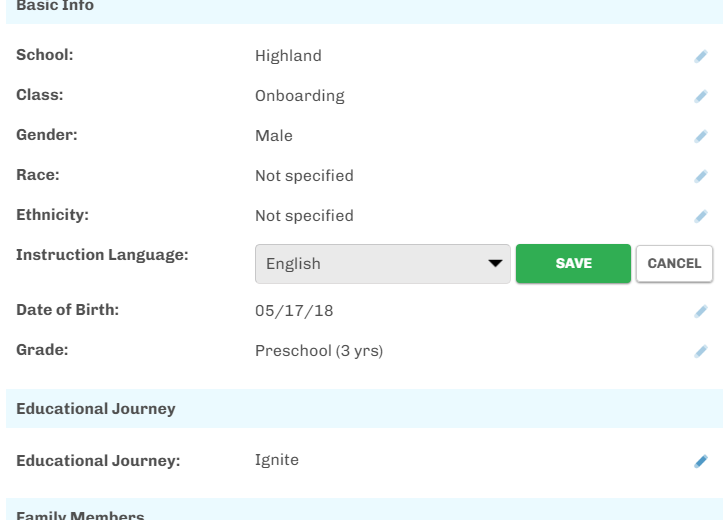Open the Instruction Language dropdown
This screenshot has height=520, width=723.
tap(370, 264)
